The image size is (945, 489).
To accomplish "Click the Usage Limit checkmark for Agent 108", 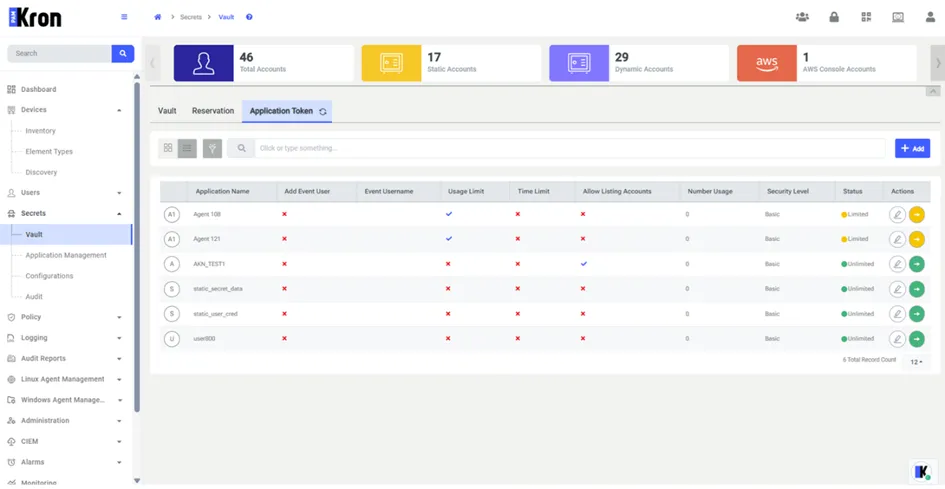I will click(x=449, y=214).
